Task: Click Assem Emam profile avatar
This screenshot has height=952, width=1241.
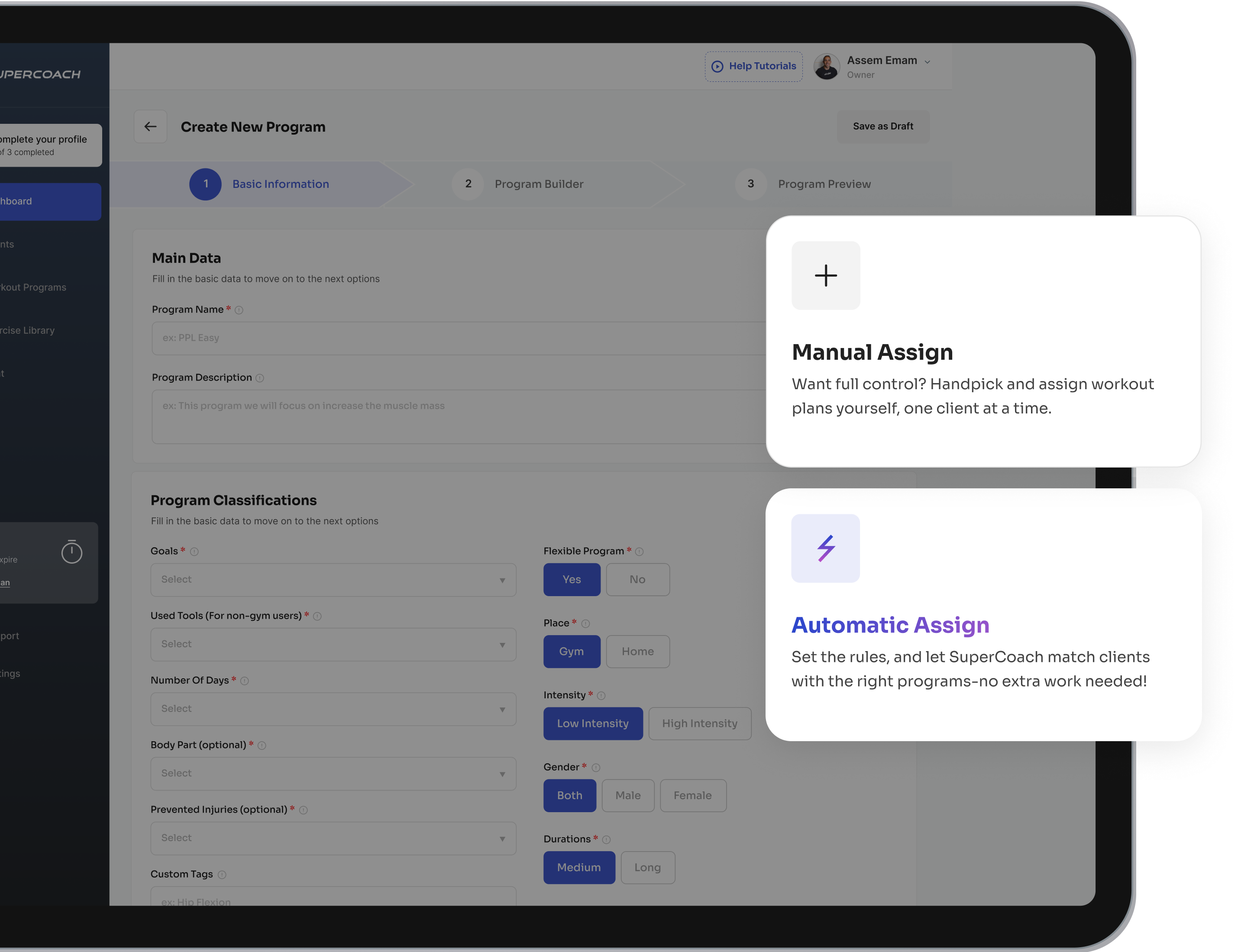Action: point(827,67)
